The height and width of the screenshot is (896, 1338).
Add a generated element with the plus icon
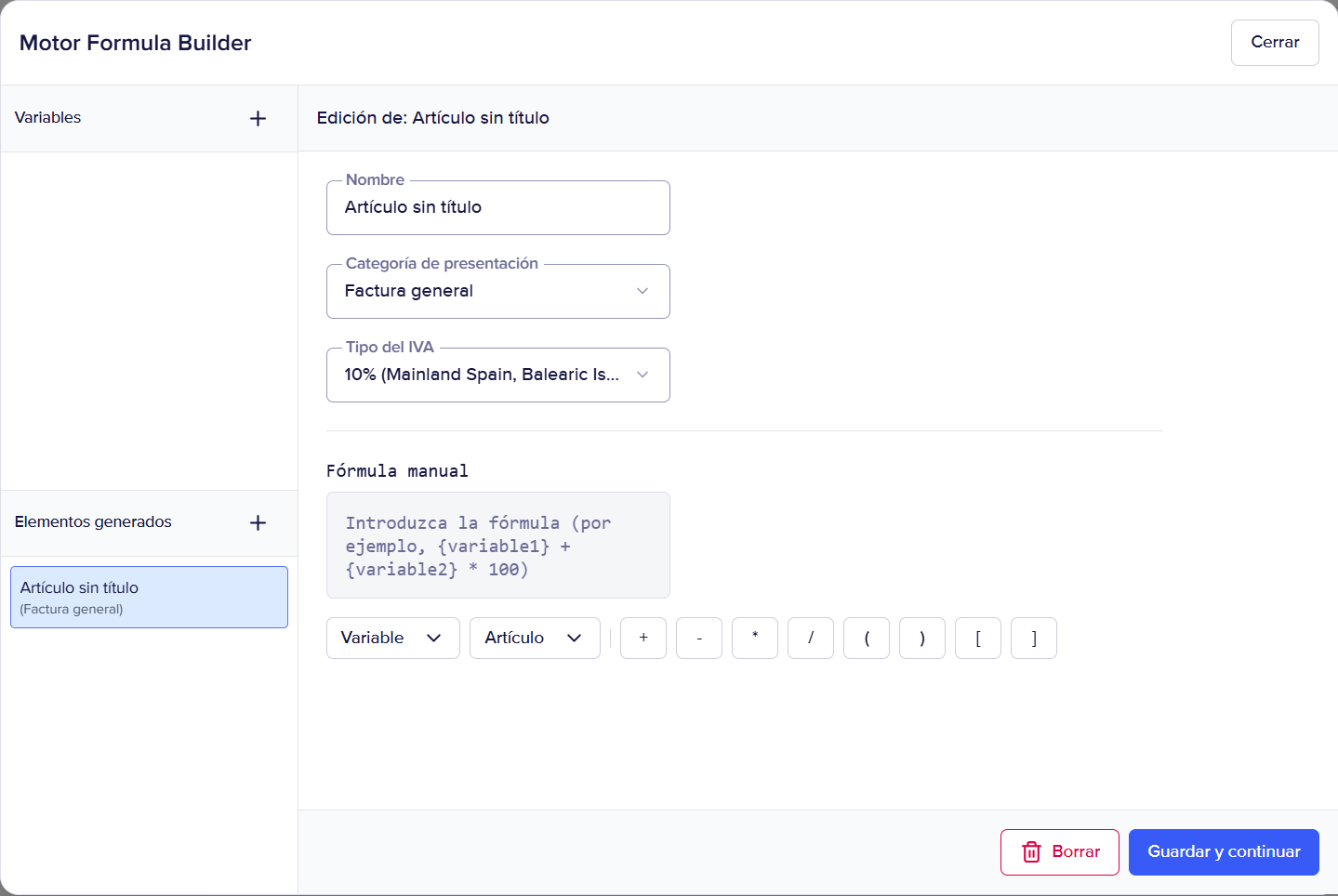tap(258, 522)
